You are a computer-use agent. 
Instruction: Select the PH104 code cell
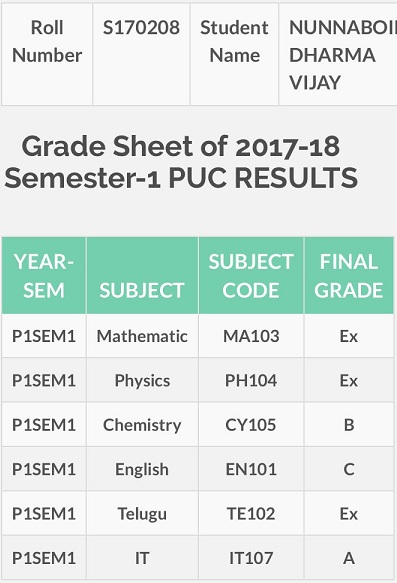pos(251,380)
